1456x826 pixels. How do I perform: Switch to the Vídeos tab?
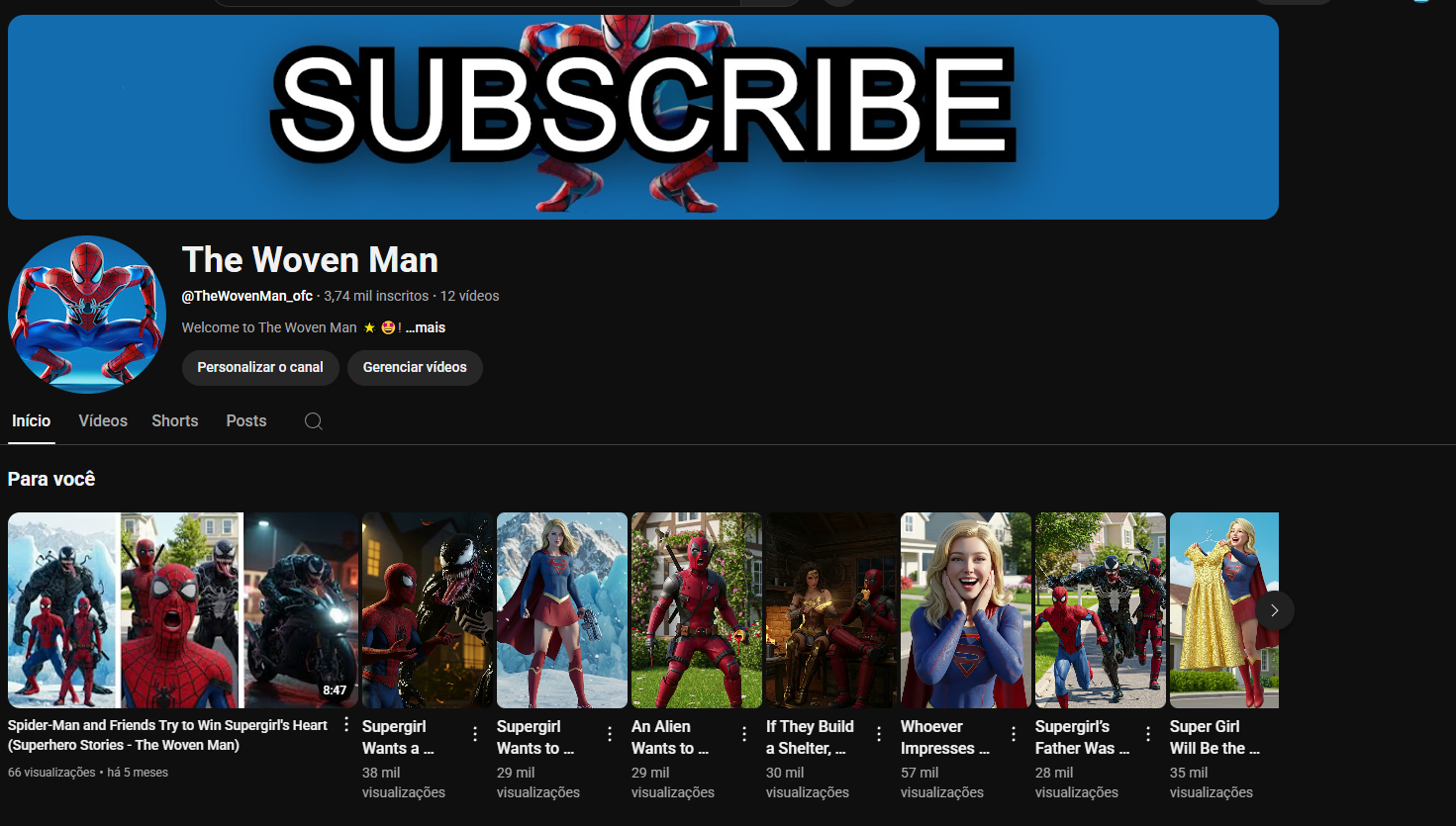(x=103, y=421)
